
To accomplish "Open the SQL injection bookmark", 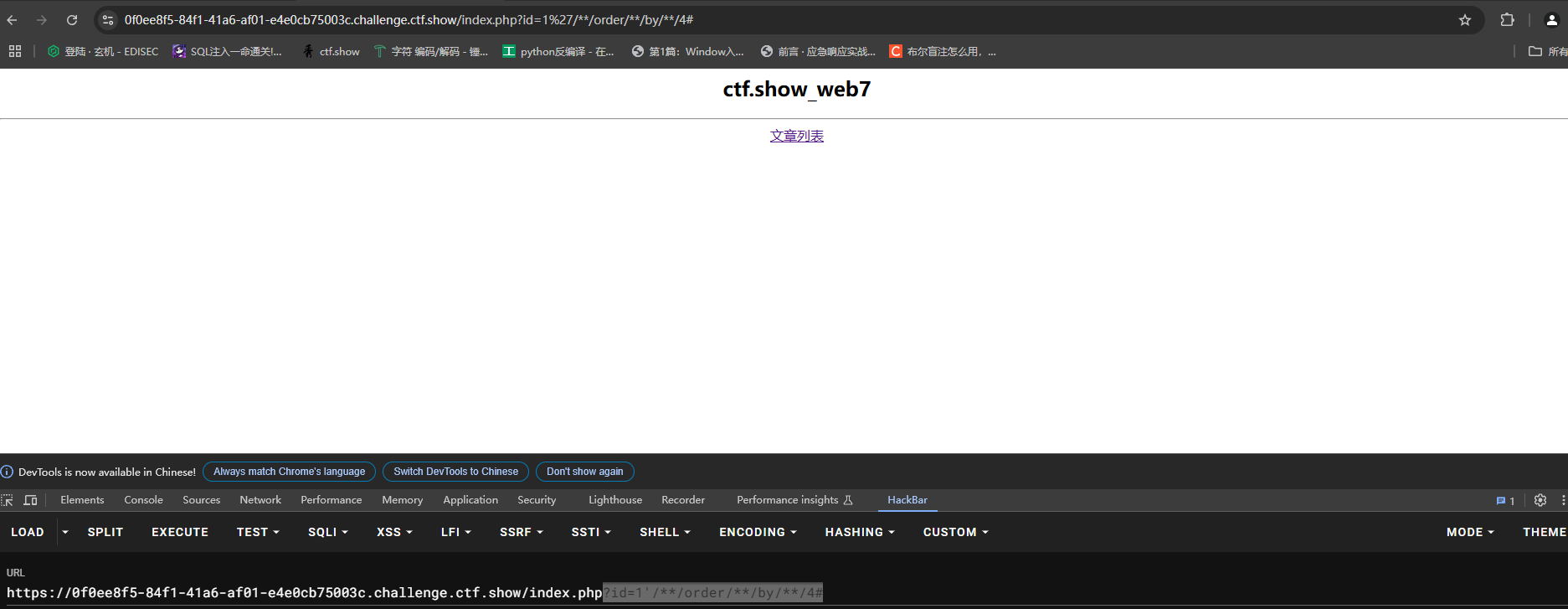I will pyautogui.click(x=228, y=51).
